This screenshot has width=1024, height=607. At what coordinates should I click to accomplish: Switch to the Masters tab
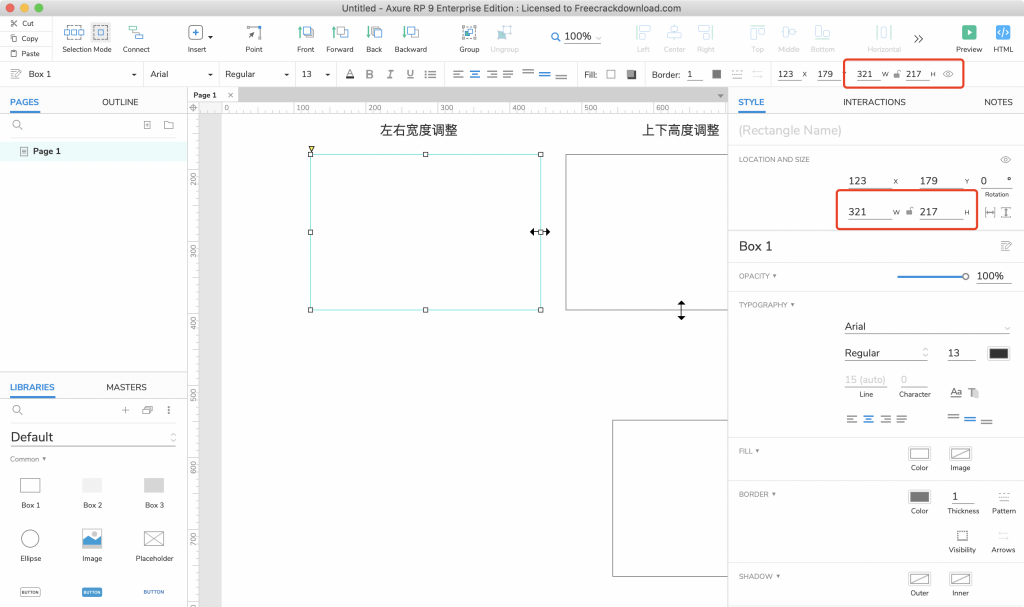(126, 387)
